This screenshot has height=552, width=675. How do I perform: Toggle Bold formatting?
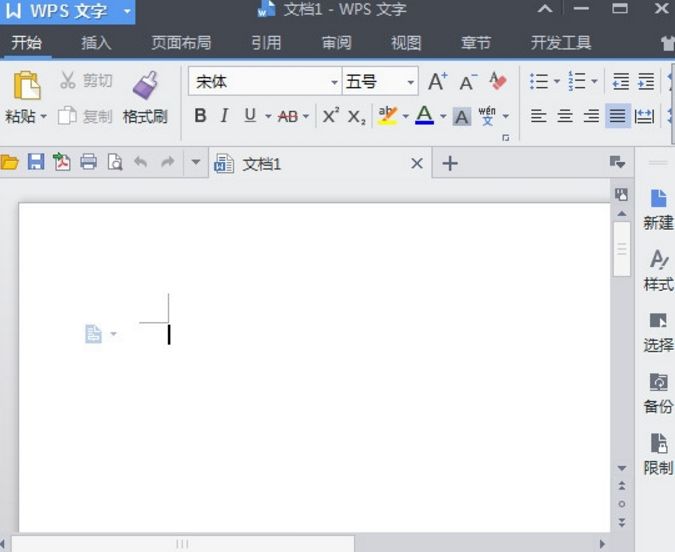(200, 115)
